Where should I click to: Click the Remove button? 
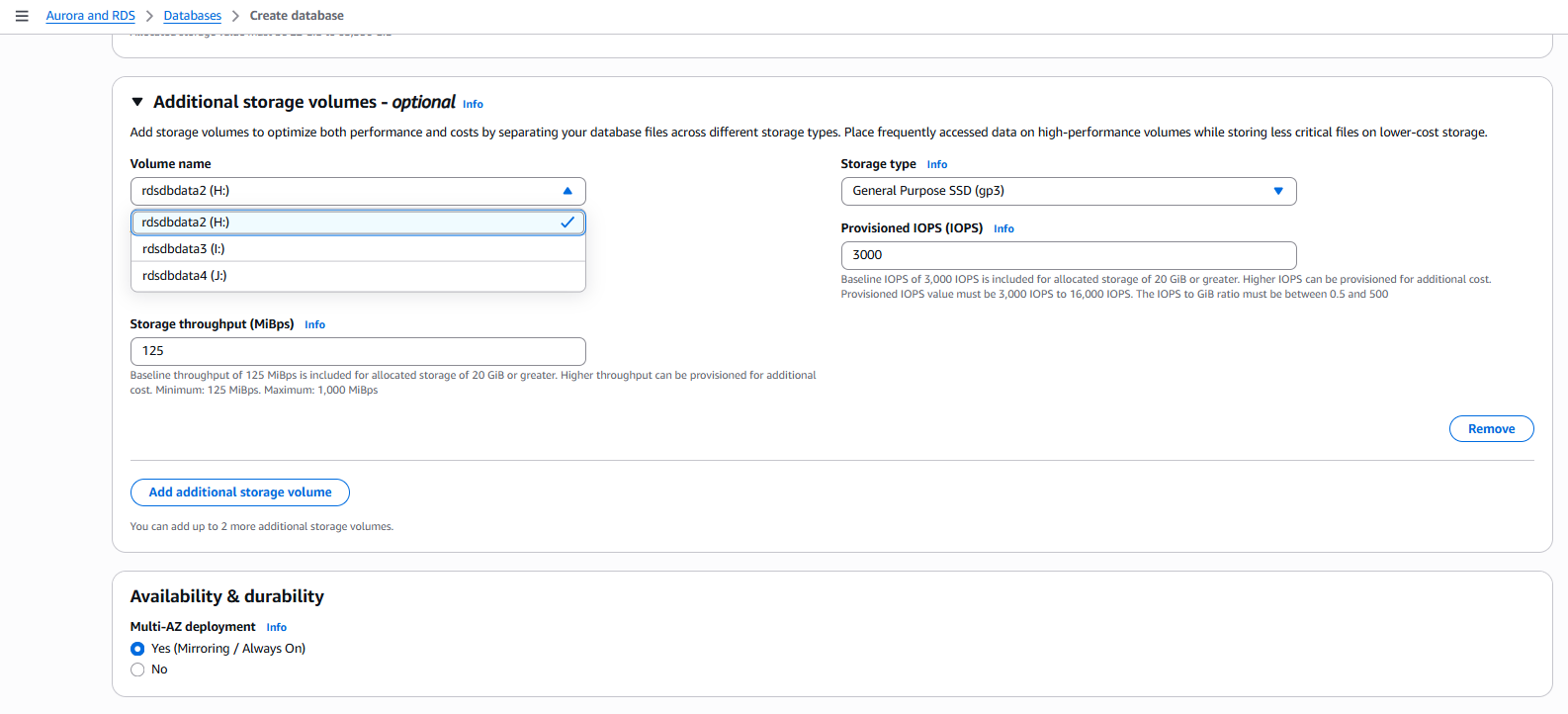pyautogui.click(x=1491, y=429)
